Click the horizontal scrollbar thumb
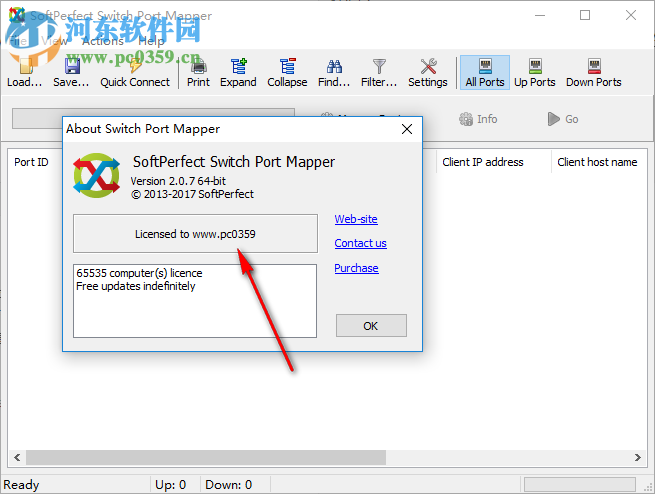655x494 pixels. pos(206,457)
